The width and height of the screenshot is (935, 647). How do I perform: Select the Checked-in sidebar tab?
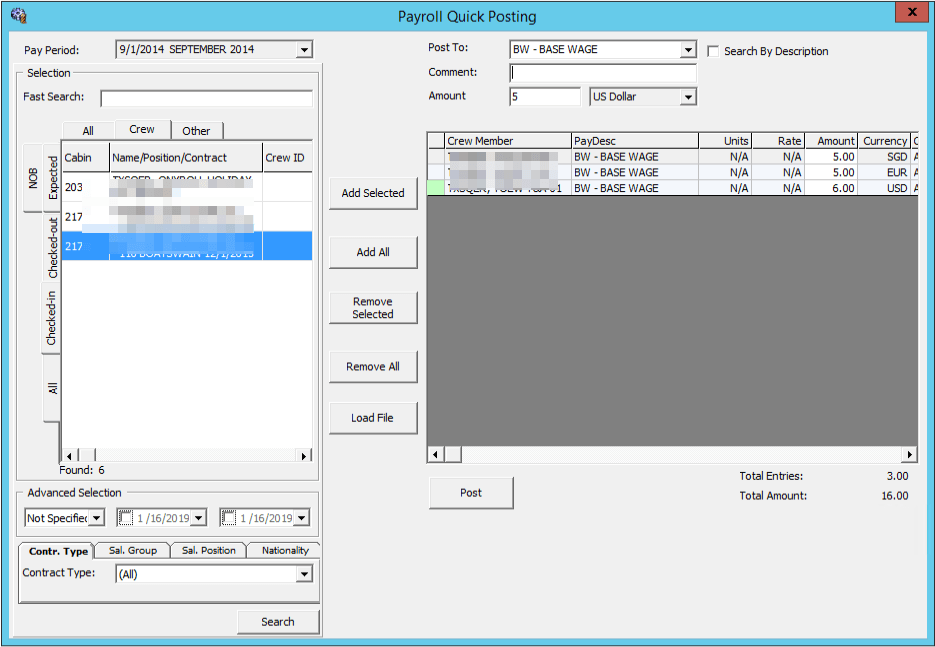coord(53,318)
